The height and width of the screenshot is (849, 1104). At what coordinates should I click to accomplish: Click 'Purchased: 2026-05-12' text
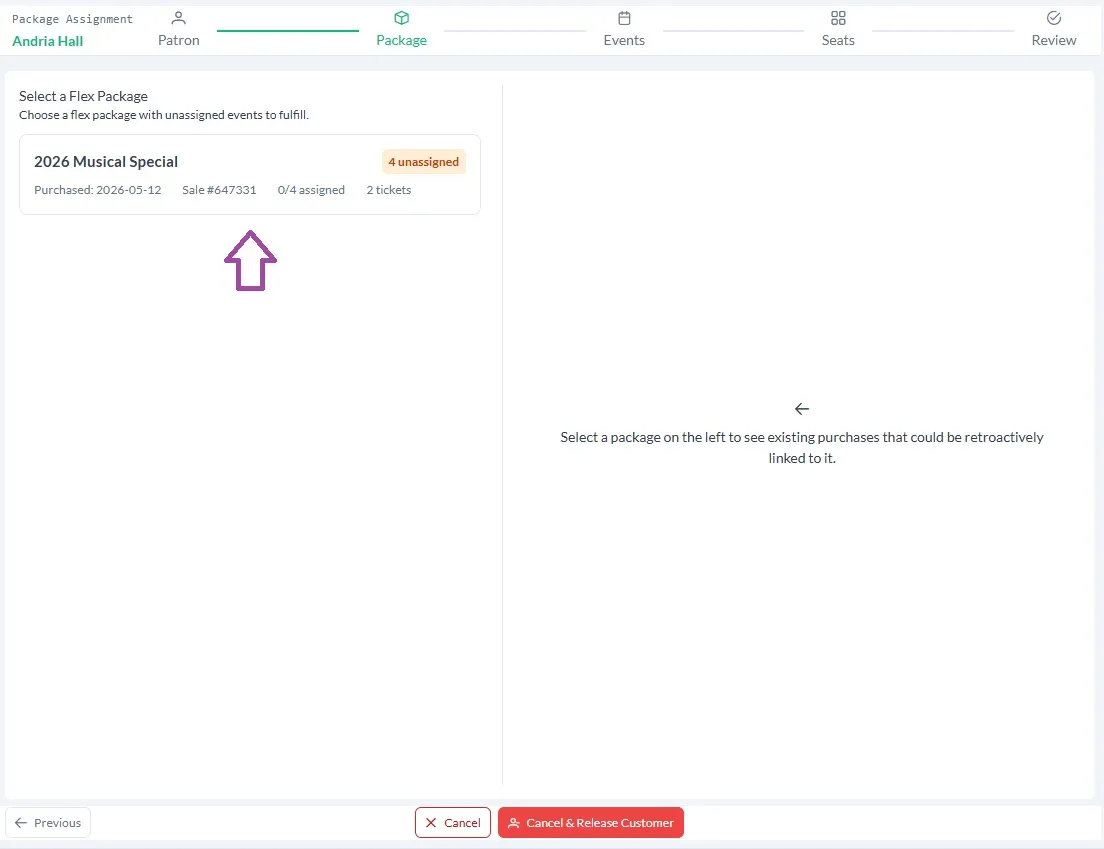coord(98,190)
